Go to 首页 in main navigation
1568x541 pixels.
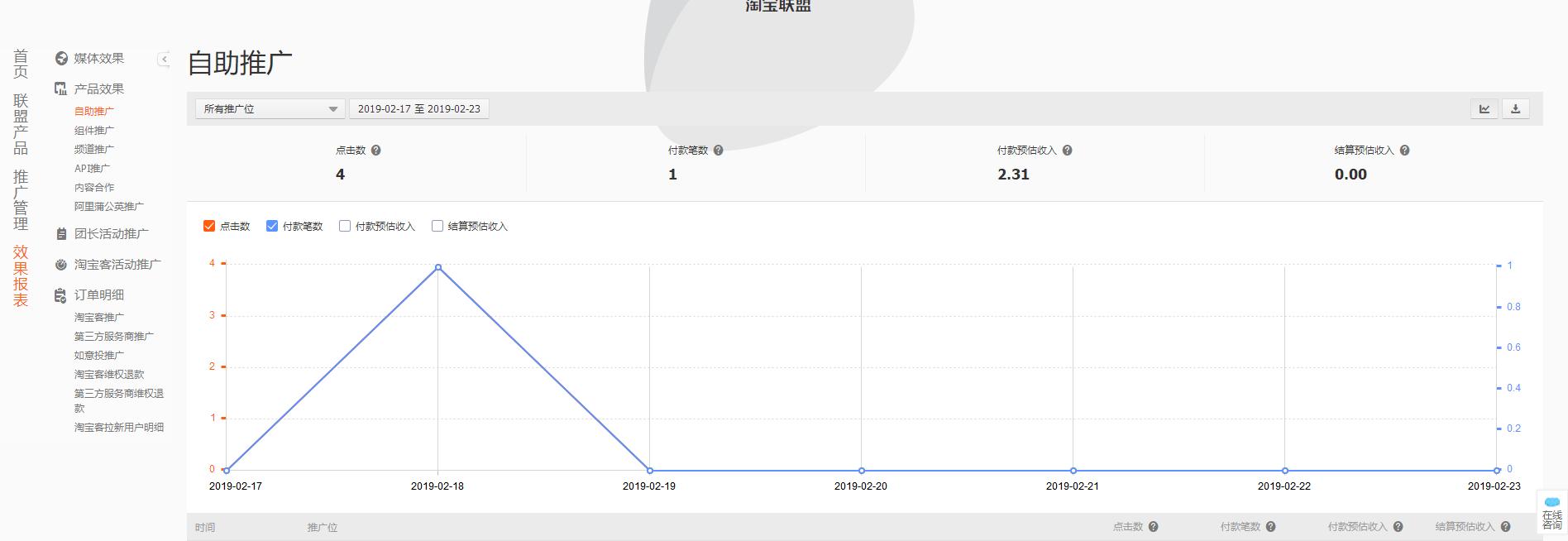pos(21,64)
